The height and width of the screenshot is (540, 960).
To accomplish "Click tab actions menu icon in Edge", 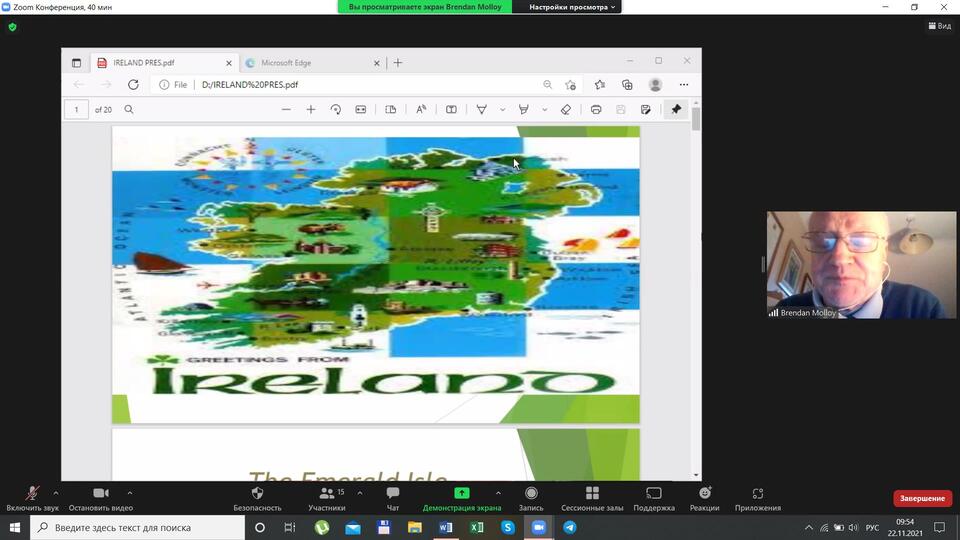I will [x=76, y=62].
